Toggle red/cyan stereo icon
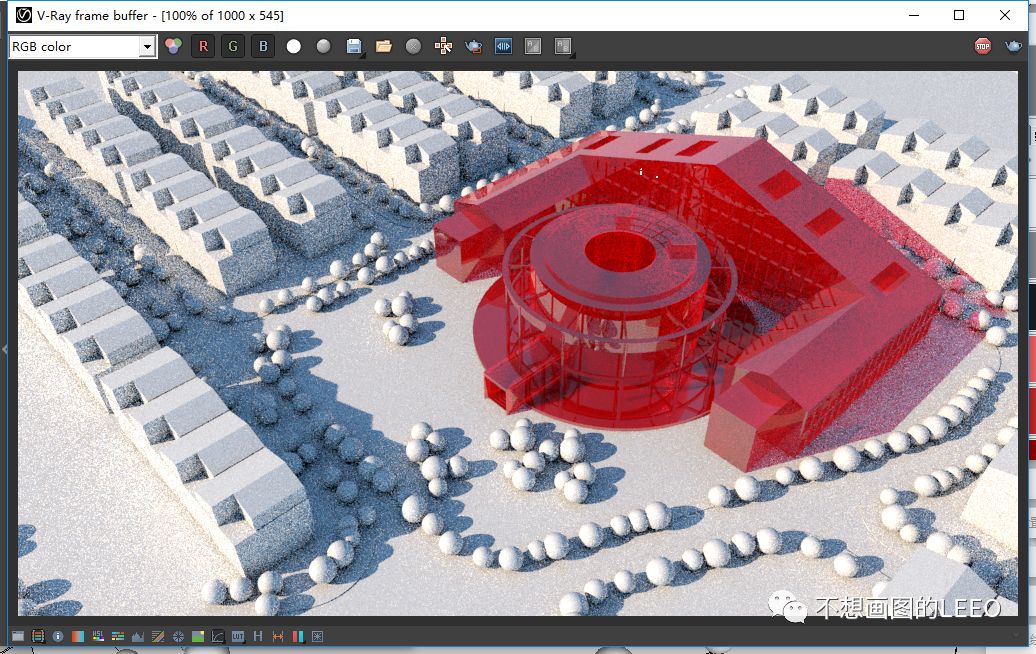 pyautogui.click(x=298, y=636)
